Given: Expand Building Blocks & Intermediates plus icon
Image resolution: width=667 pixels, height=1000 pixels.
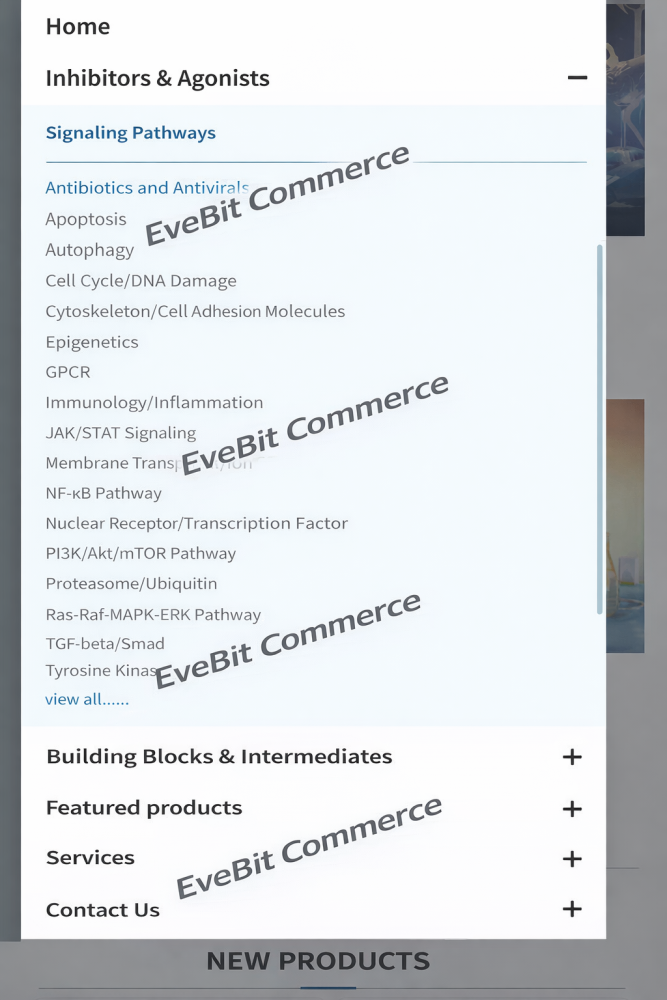Looking at the screenshot, I should point(572,757).
